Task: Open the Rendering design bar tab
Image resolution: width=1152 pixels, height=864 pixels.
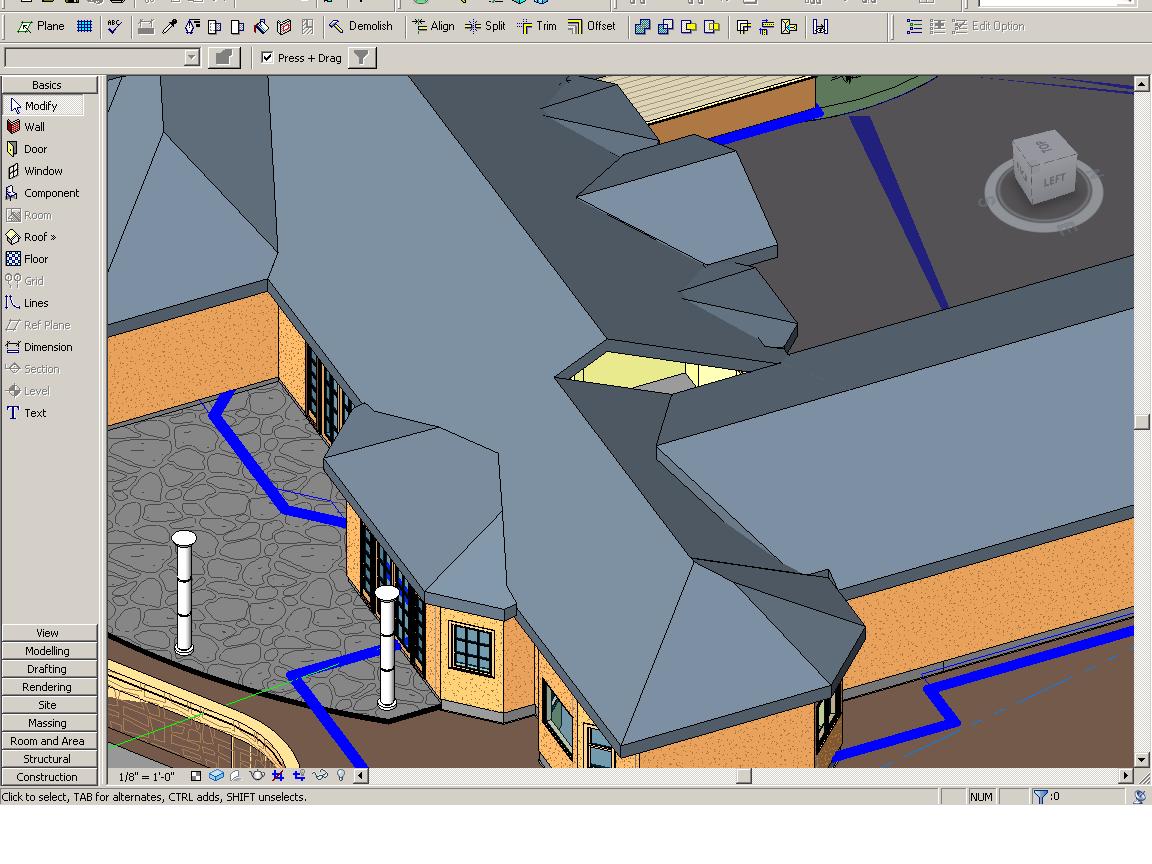Action: click(x=48, y=687)
